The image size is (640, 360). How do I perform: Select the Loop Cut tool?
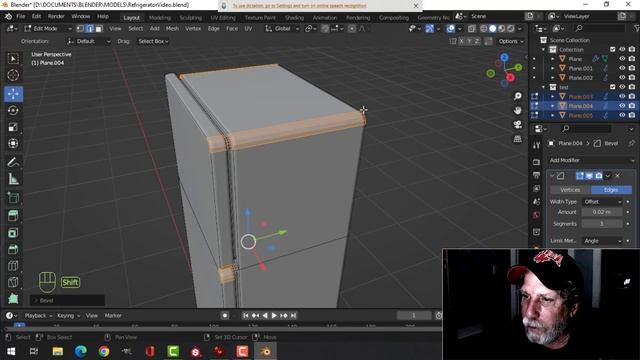(13, 266)
